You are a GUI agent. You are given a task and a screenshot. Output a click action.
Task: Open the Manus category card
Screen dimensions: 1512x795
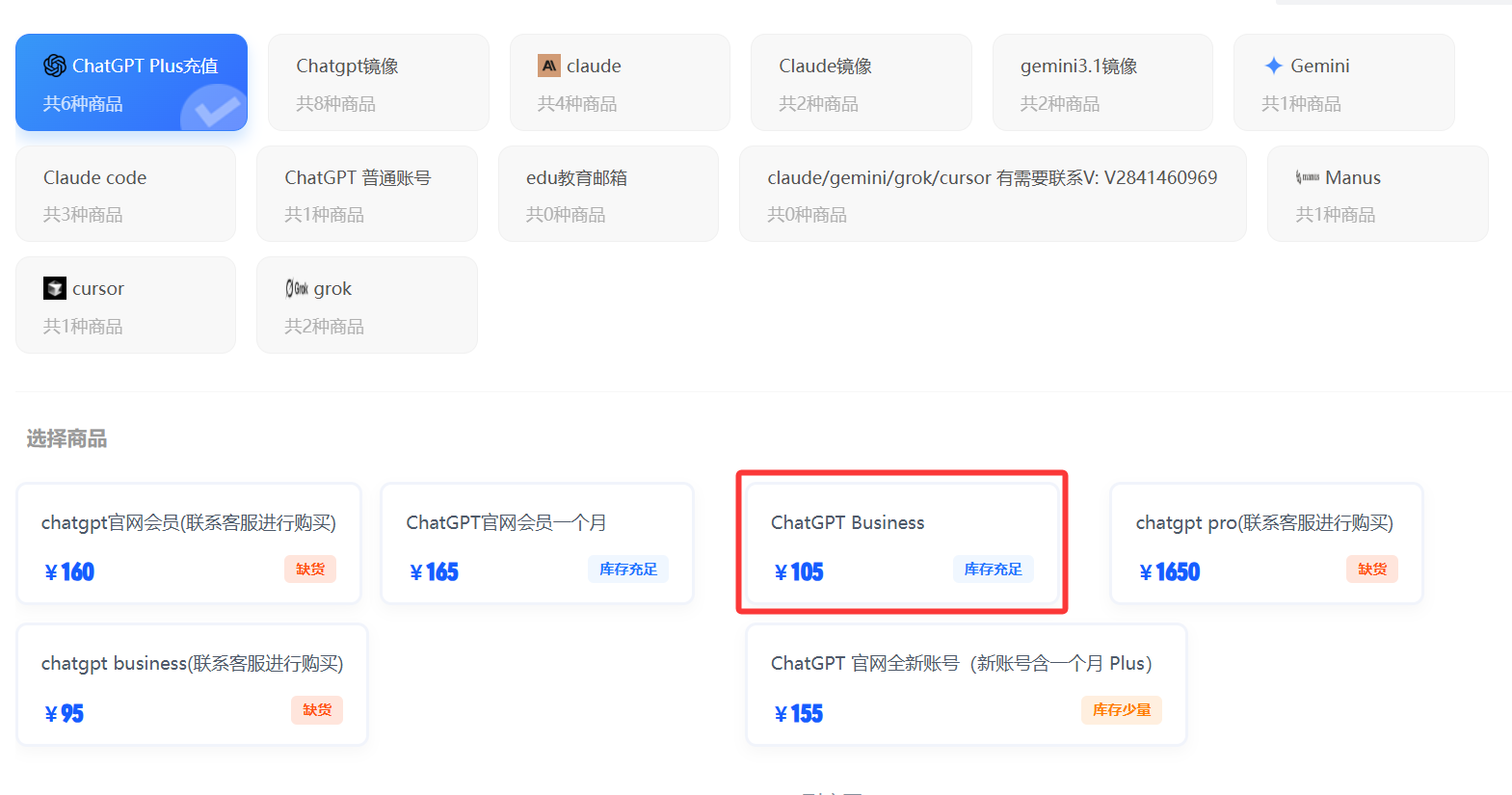(1378, 194)
